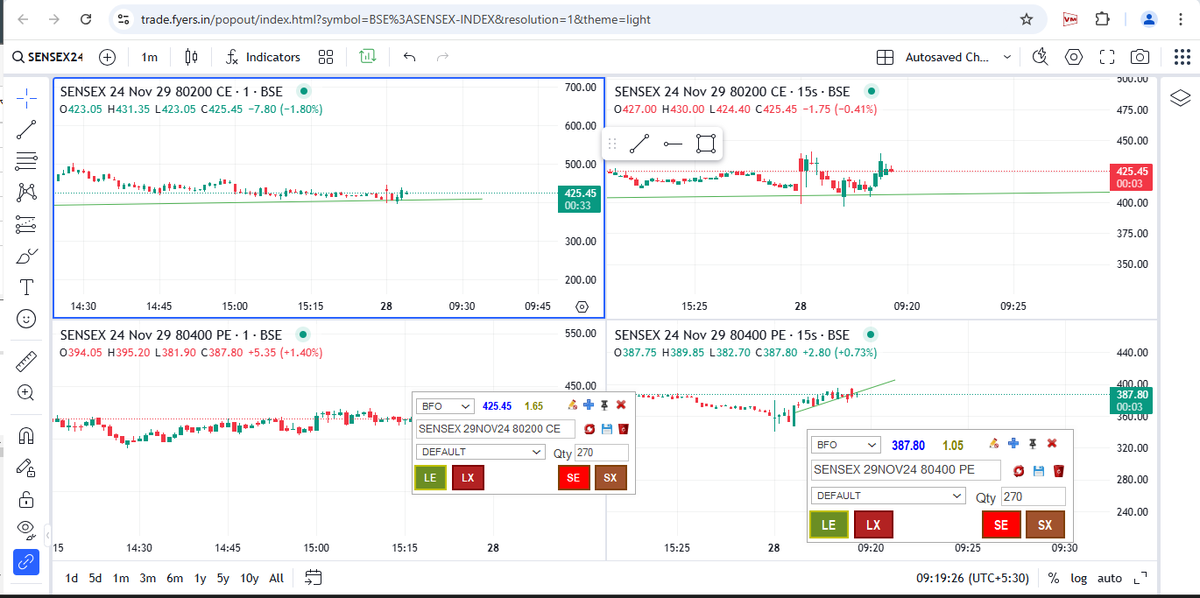
Task: Open object tree layers icon on right sidebar
Action: click(x=1180, y=97)
